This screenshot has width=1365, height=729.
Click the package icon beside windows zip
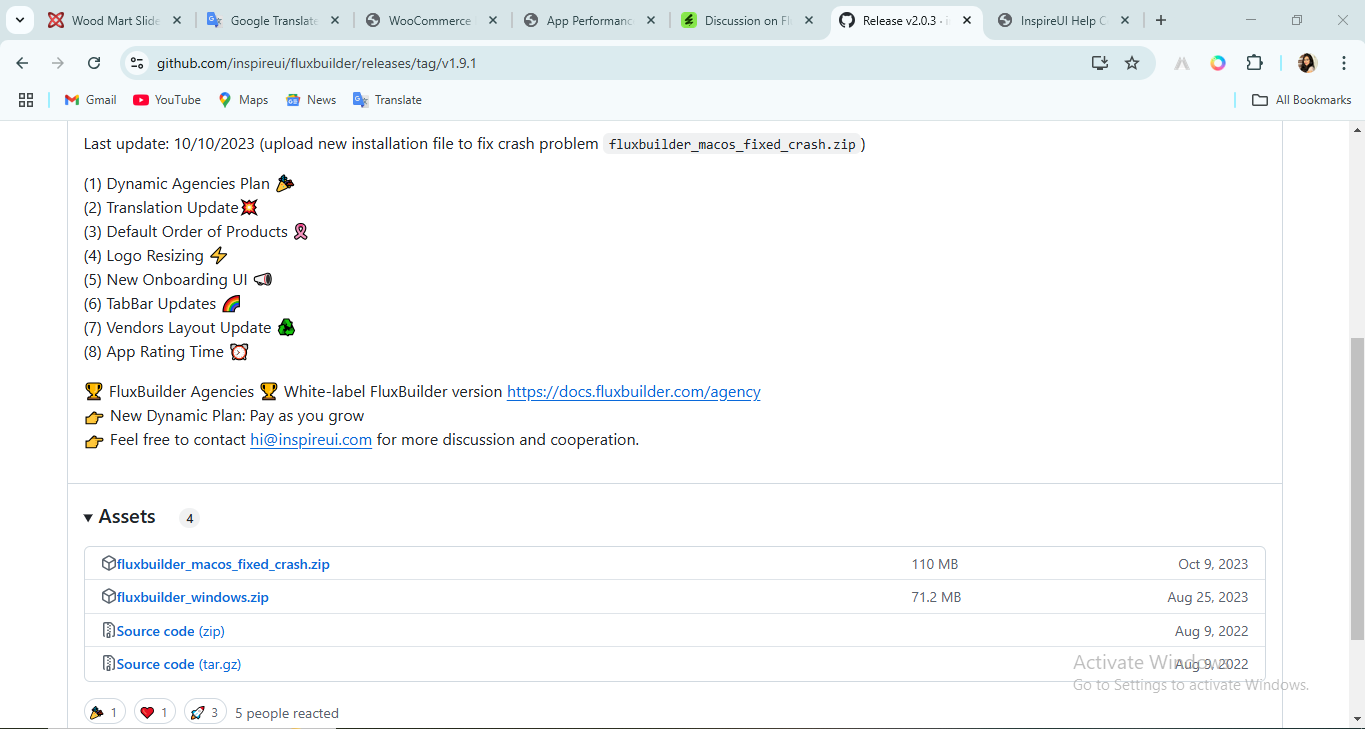click(109, 597)
